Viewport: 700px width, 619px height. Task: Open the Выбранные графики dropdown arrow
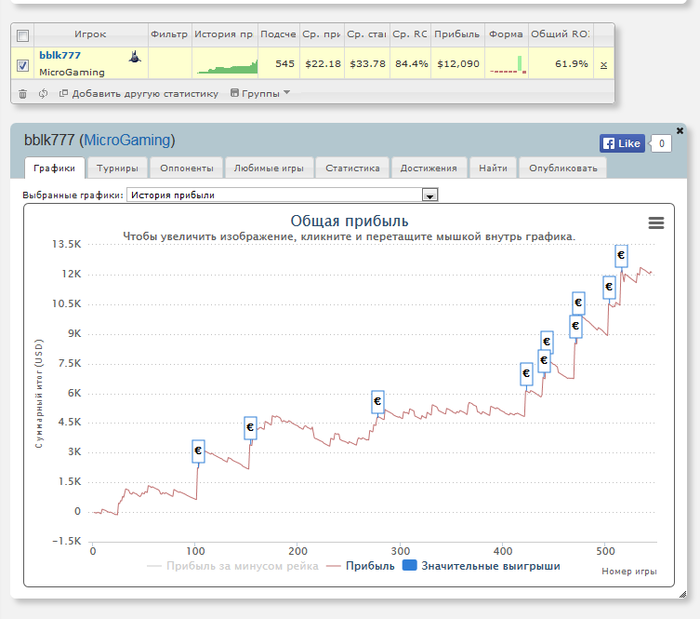pyautogui.click(x=430, y=195)
